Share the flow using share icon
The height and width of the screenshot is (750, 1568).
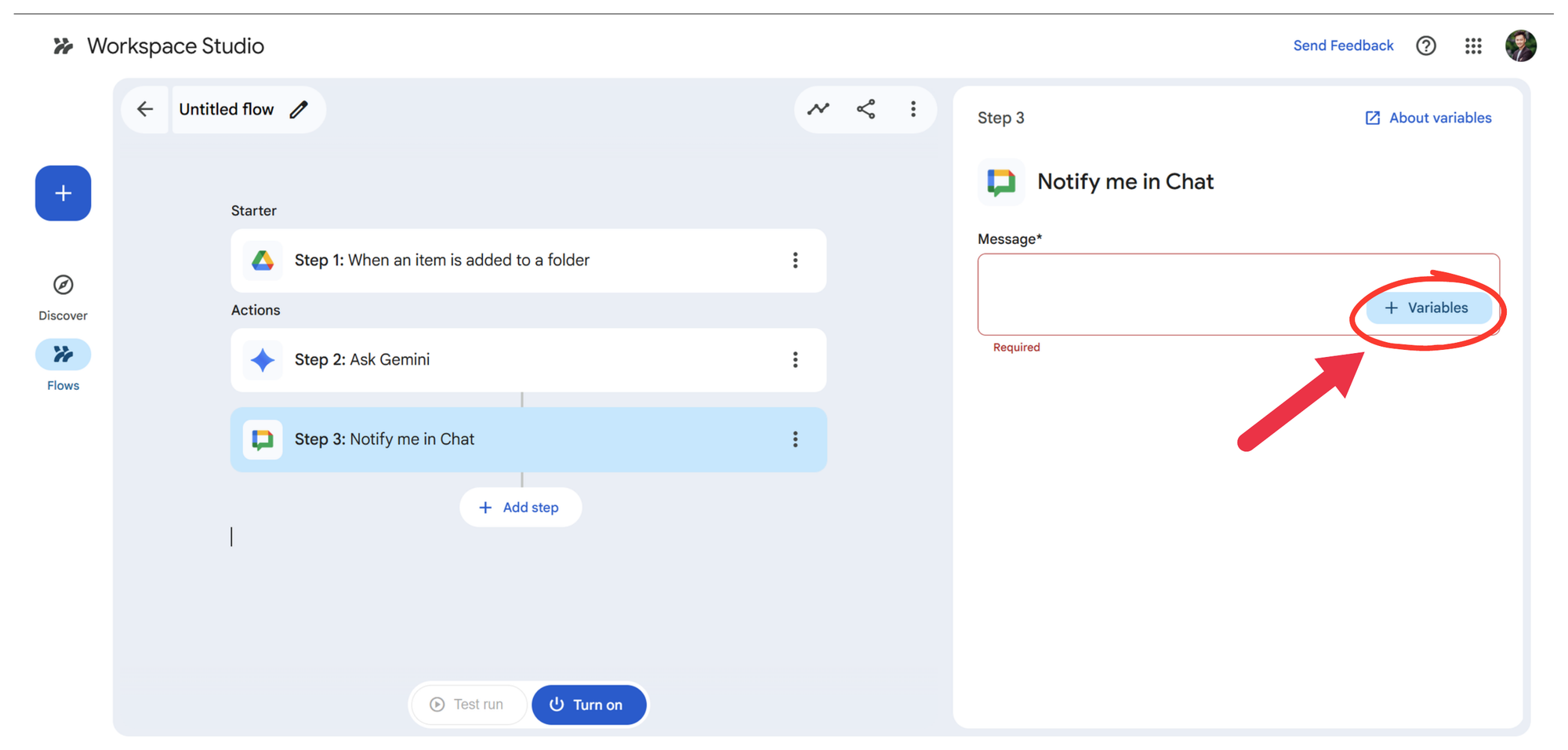[x=866, y=109]
